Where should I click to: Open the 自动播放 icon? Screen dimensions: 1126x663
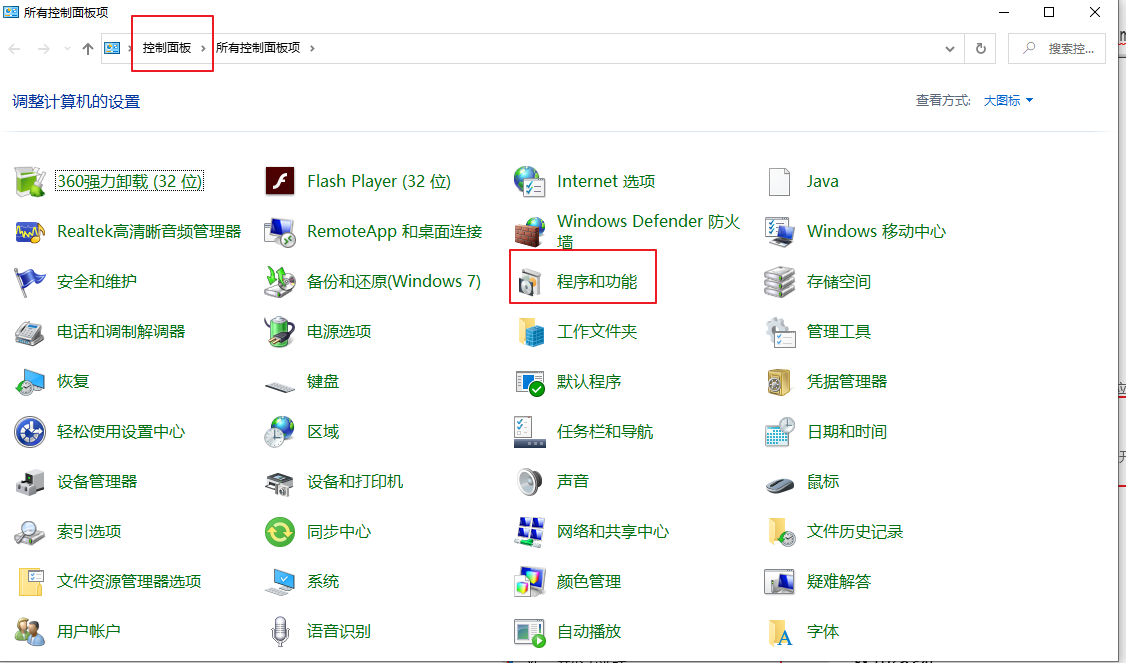[x=530, y=632]
